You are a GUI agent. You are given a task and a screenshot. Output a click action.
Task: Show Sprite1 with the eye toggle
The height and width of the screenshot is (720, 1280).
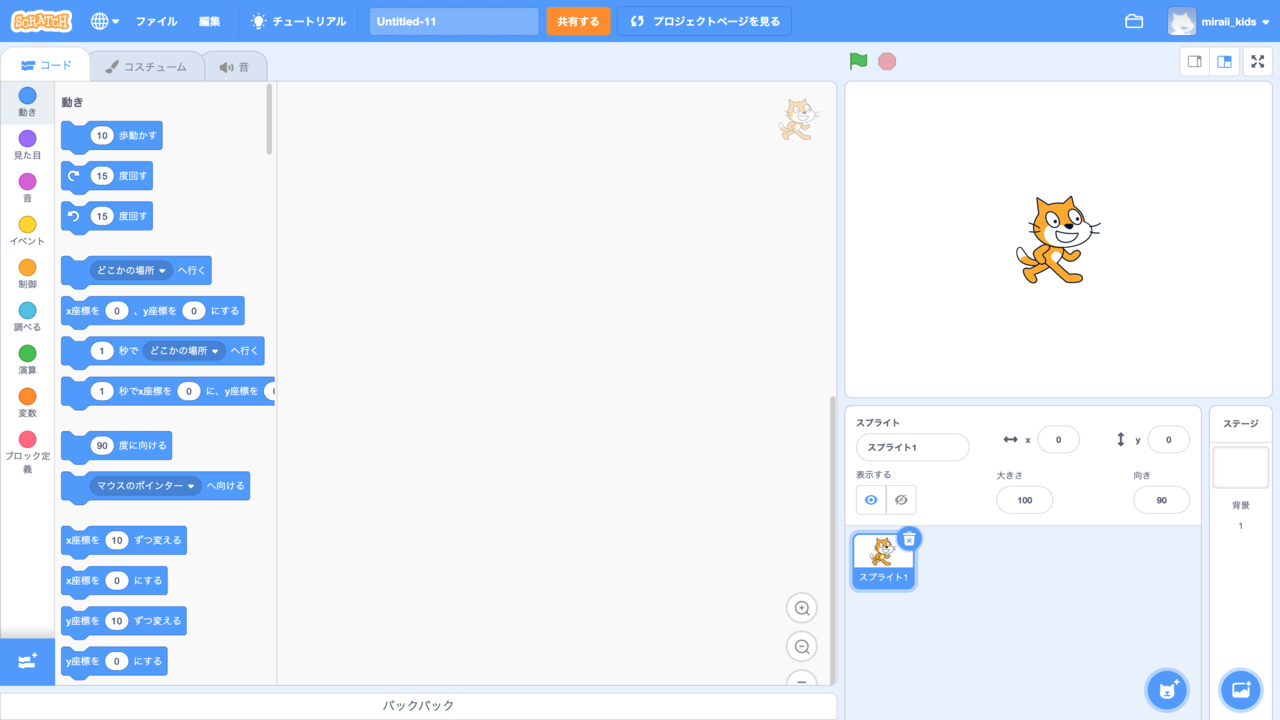point(869,499)
